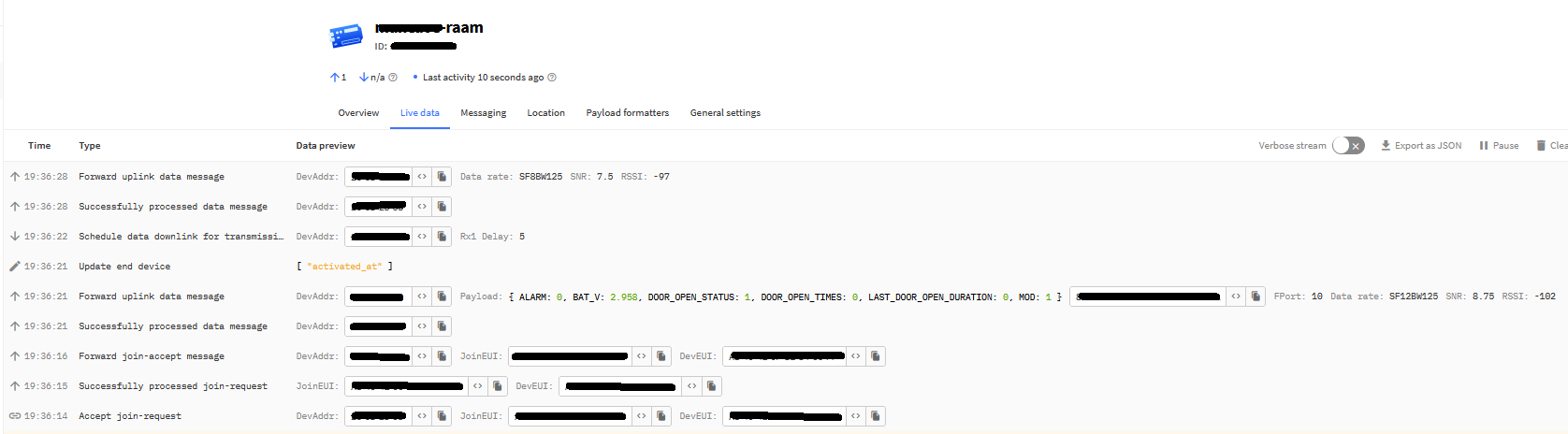Copy DevAddr in Schedule data downlink row
The image size is (1568, 434).
[442, 237]
